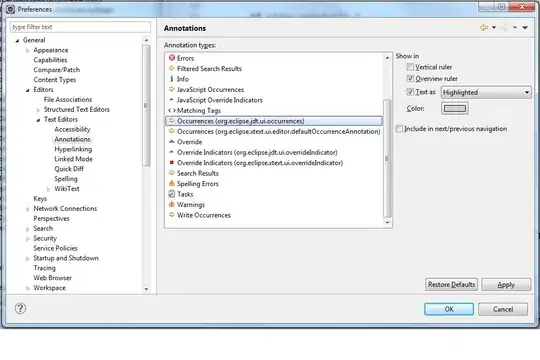Image resolution: width=540 pixels, height=360 pixels.
Task: Collapse the General tree node
Action: tap(17, 41)
